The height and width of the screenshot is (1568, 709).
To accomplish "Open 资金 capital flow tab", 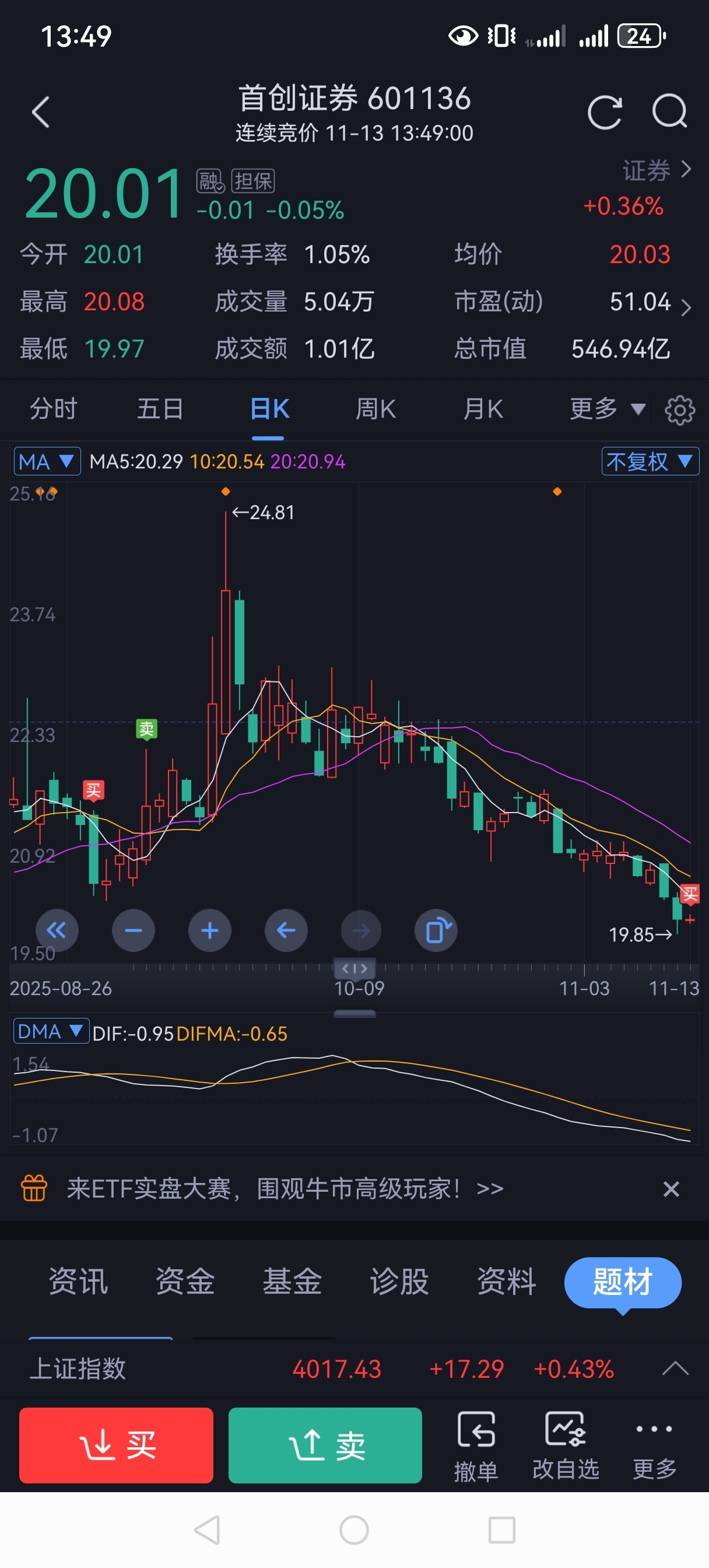I will [x=185, y=1282].
